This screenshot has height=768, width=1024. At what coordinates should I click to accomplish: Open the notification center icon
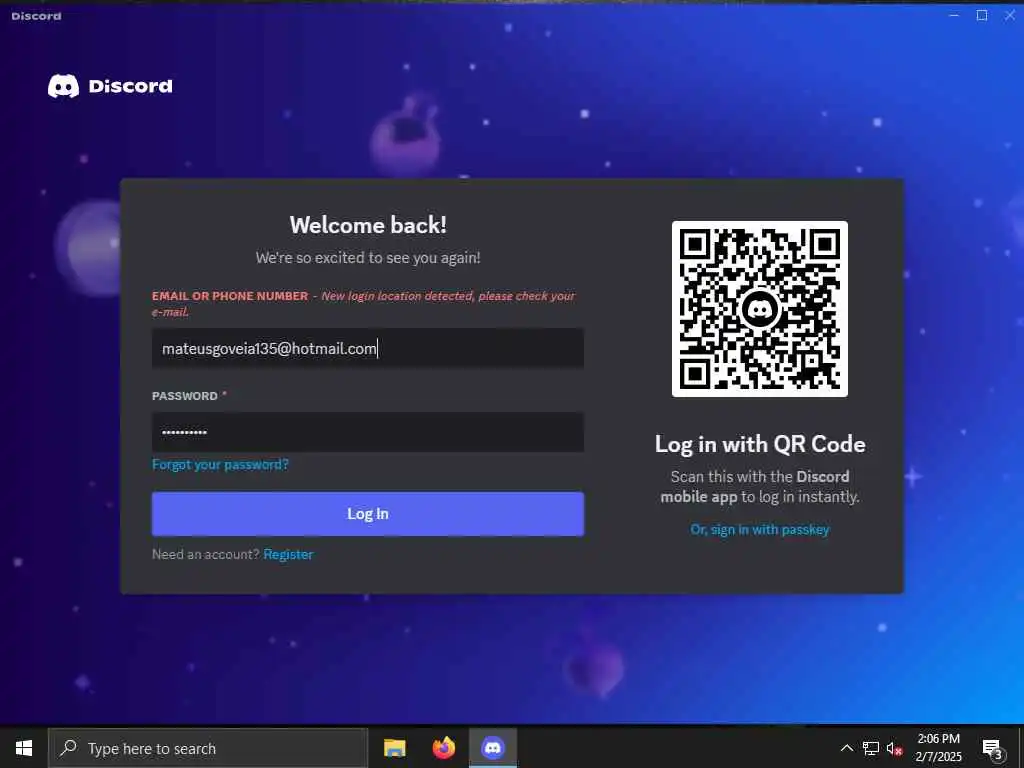pos(993,748)
